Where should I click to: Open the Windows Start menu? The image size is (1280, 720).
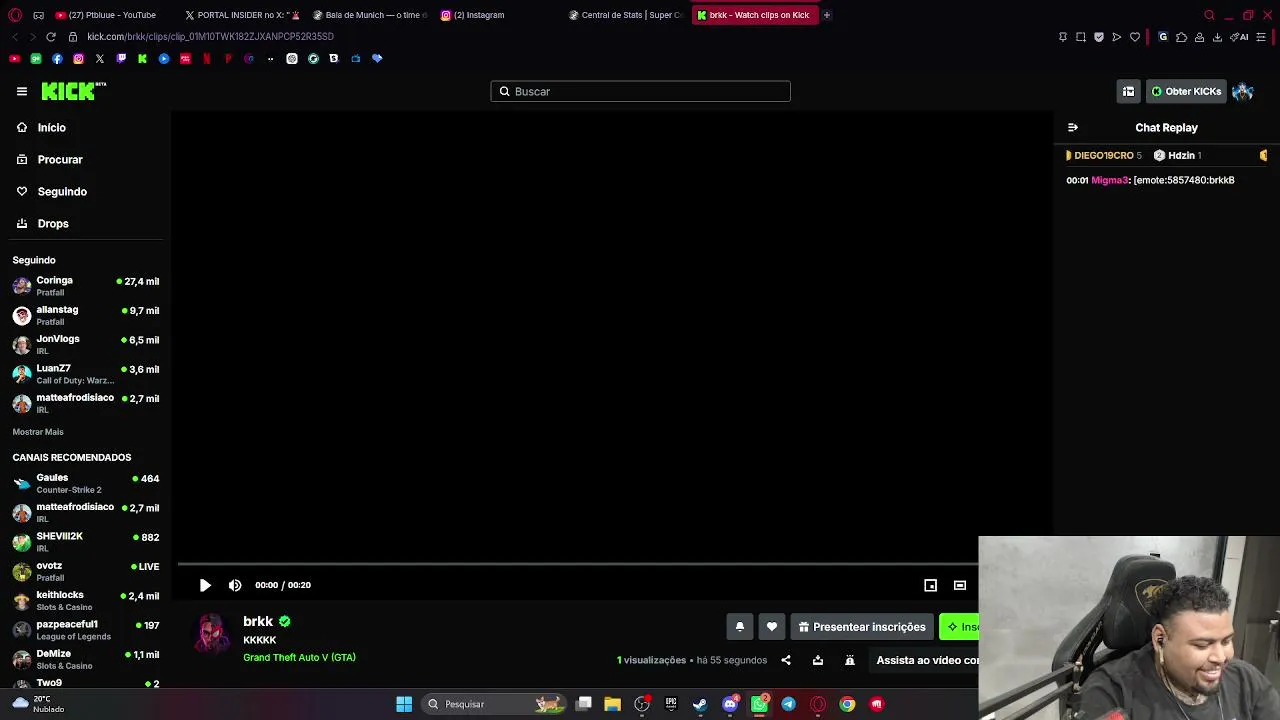click(x=404, y=704)
